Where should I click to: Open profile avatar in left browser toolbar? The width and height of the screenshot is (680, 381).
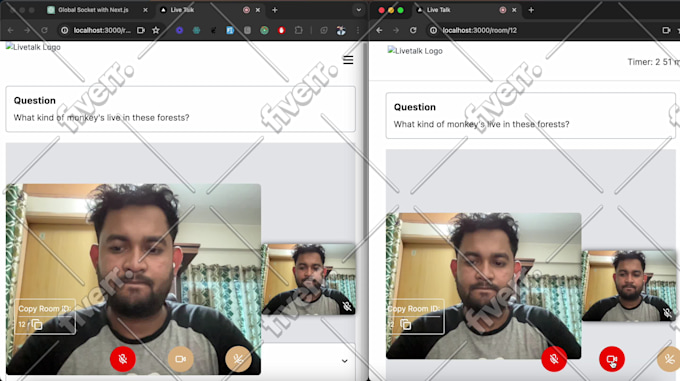(x=341, y=30)
